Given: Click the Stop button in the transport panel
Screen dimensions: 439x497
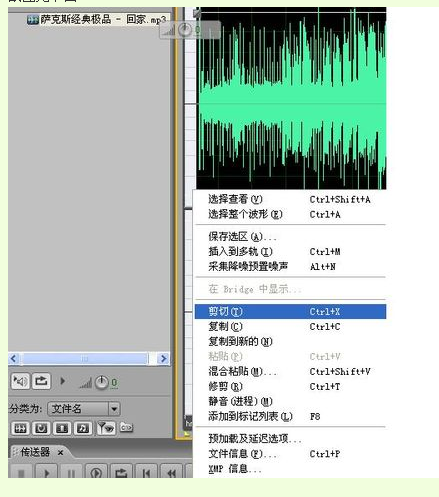Looking at the screenshot, I should tap(21, 471).
